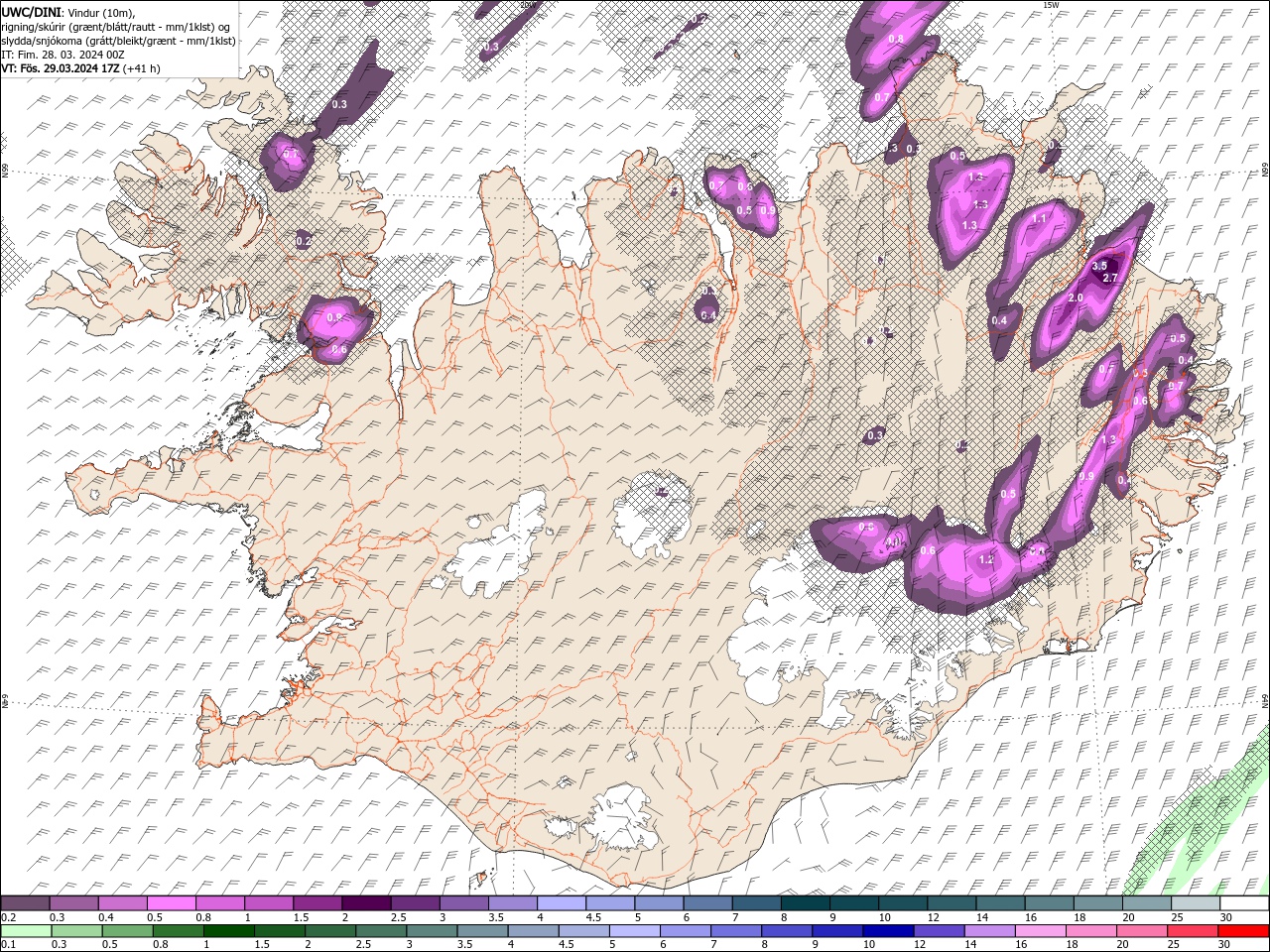Screen dimensions: 1270x952
Task: Click the 1.2 precipitation value on the map
Action: (986, 560)
